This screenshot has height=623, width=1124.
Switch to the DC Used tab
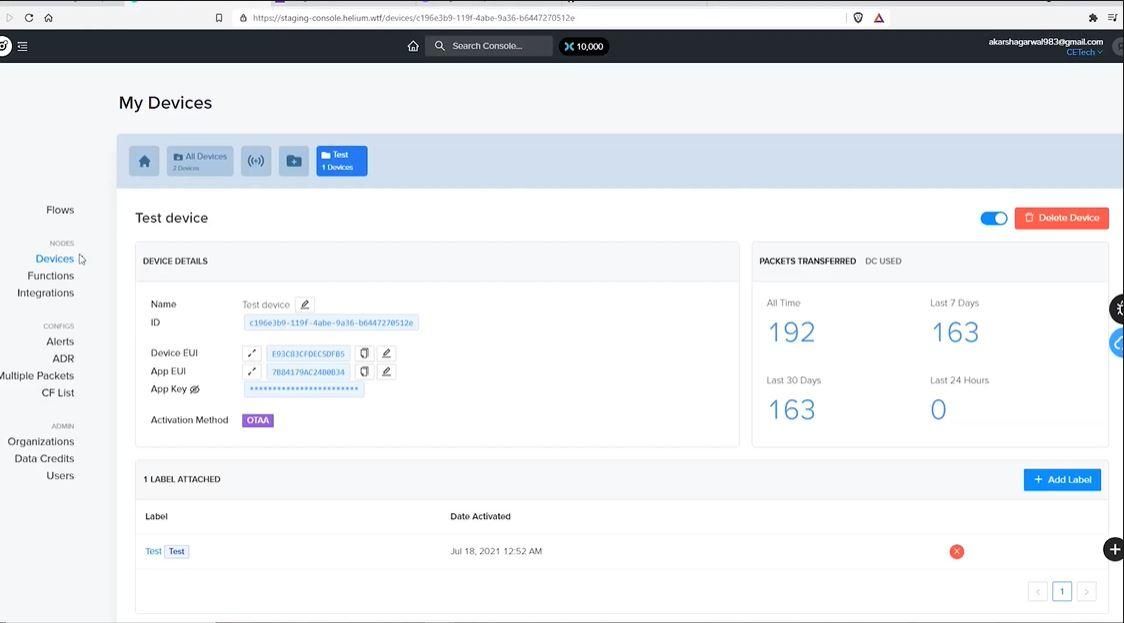tap(883, 261)
